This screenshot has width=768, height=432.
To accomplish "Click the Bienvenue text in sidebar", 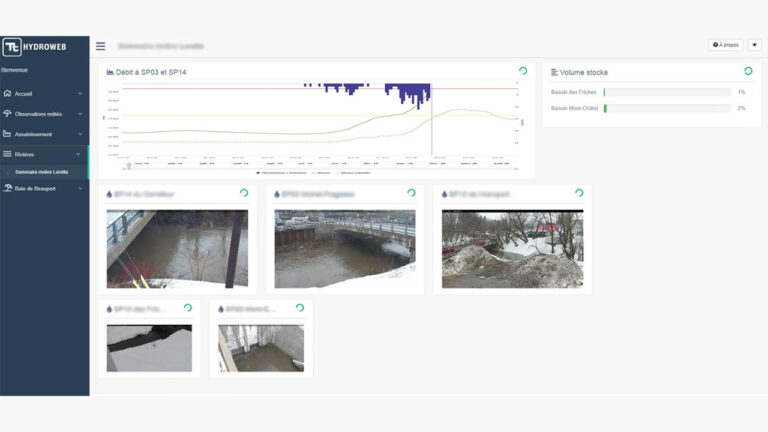I will tap(14, 70).
